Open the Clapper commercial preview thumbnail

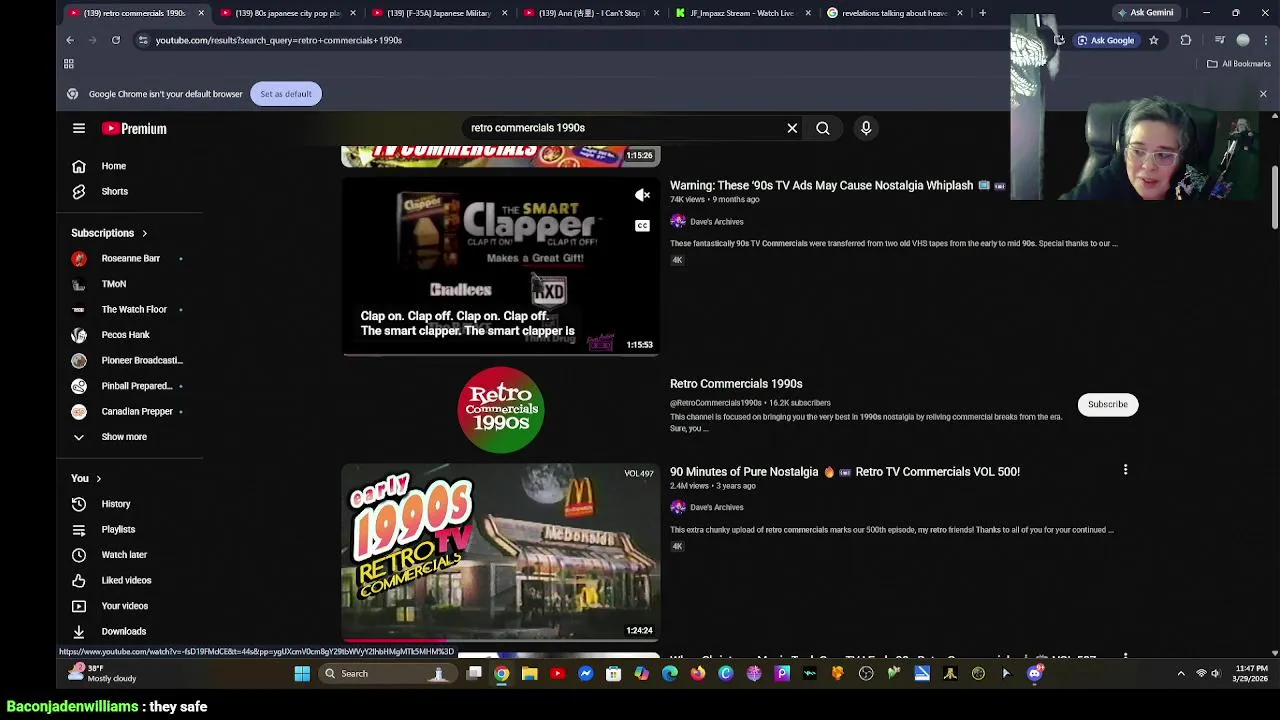point(501,267)
